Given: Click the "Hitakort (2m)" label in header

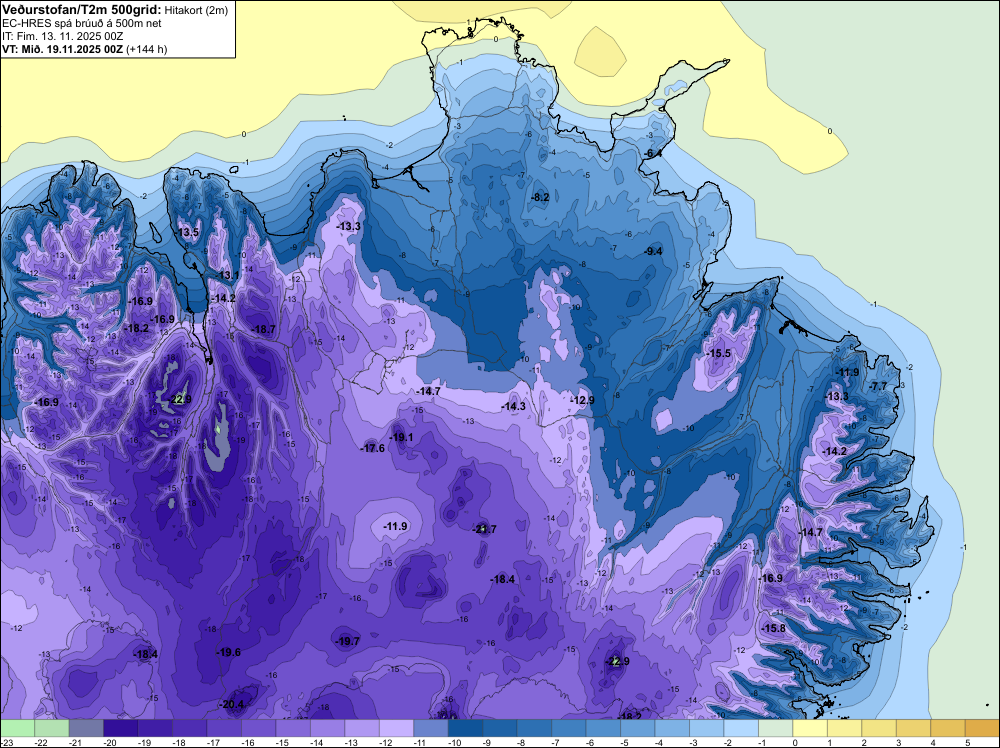Looking at the screenshot, I should click(196, 10).
